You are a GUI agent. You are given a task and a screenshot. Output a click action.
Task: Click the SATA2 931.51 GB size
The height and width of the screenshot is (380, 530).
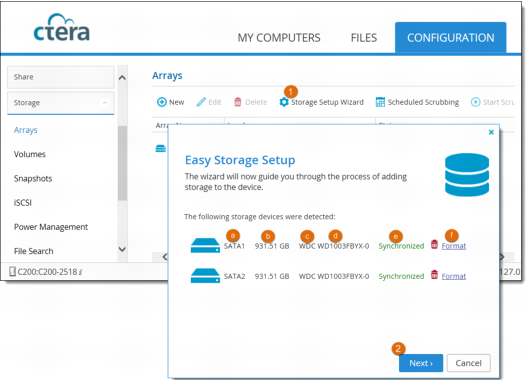[272, 276]
